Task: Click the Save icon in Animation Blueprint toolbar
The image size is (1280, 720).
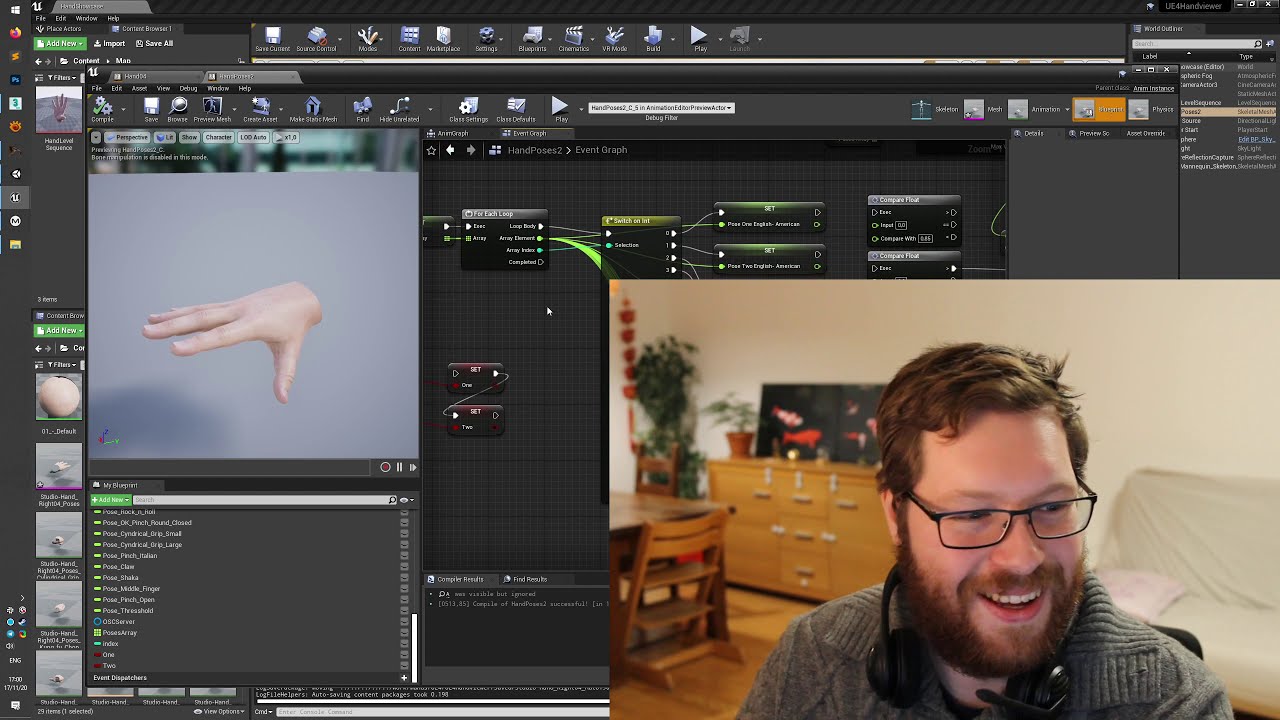Action: point(151,109)
